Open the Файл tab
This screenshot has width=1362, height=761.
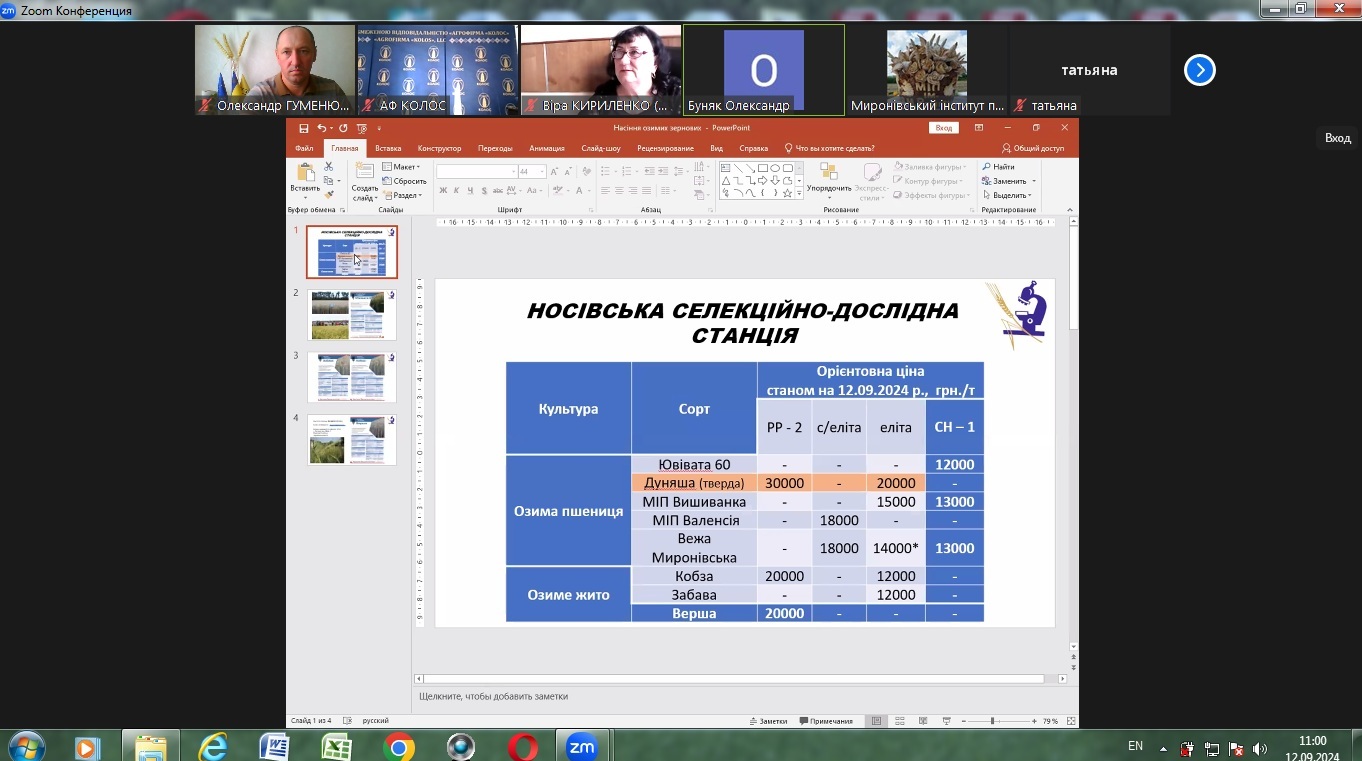pos(304,148)
